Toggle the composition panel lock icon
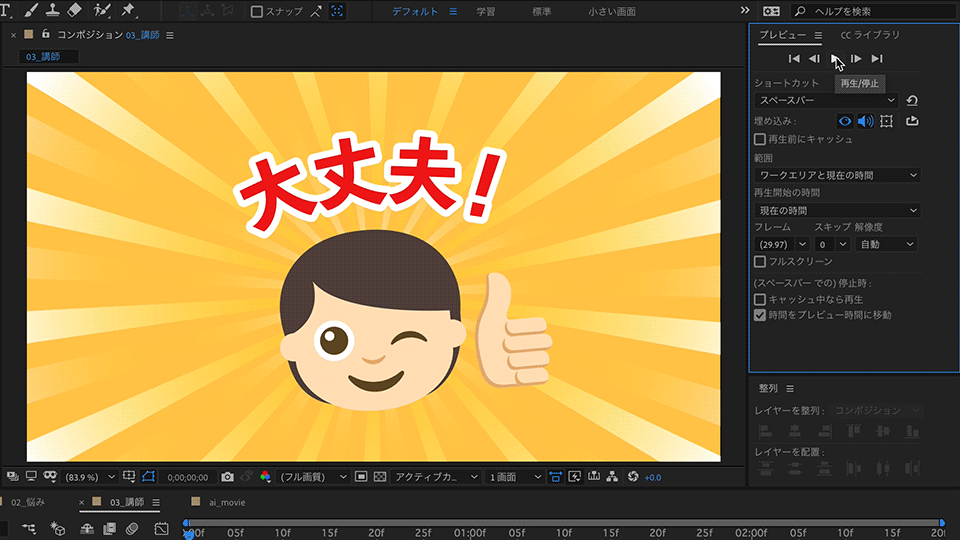 click(x=45, y=35)
